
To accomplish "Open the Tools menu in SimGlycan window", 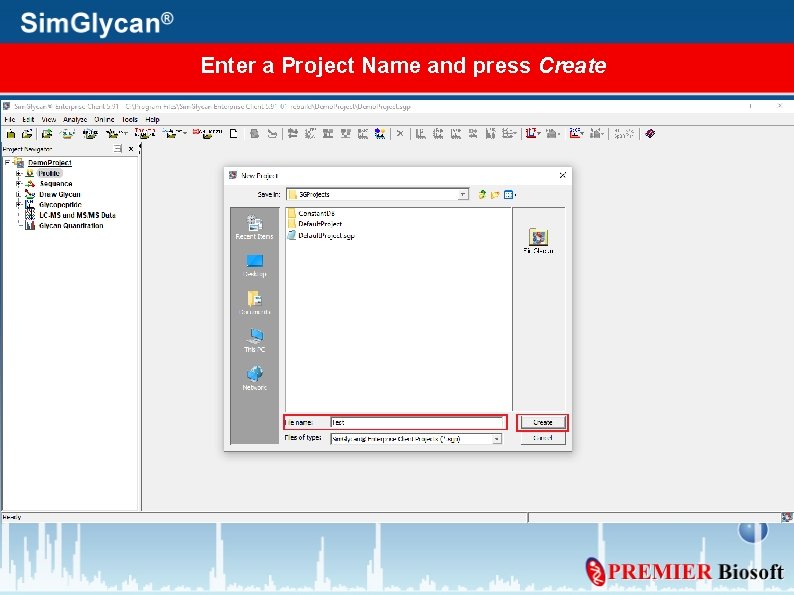I will click(x=130, y=120).
